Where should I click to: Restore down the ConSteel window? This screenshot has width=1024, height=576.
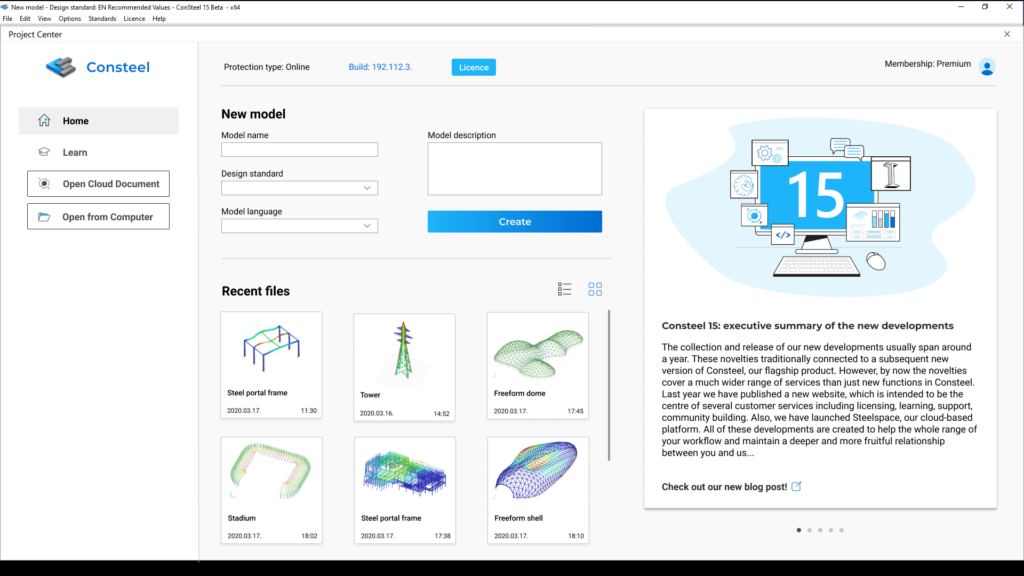(985, 7)
